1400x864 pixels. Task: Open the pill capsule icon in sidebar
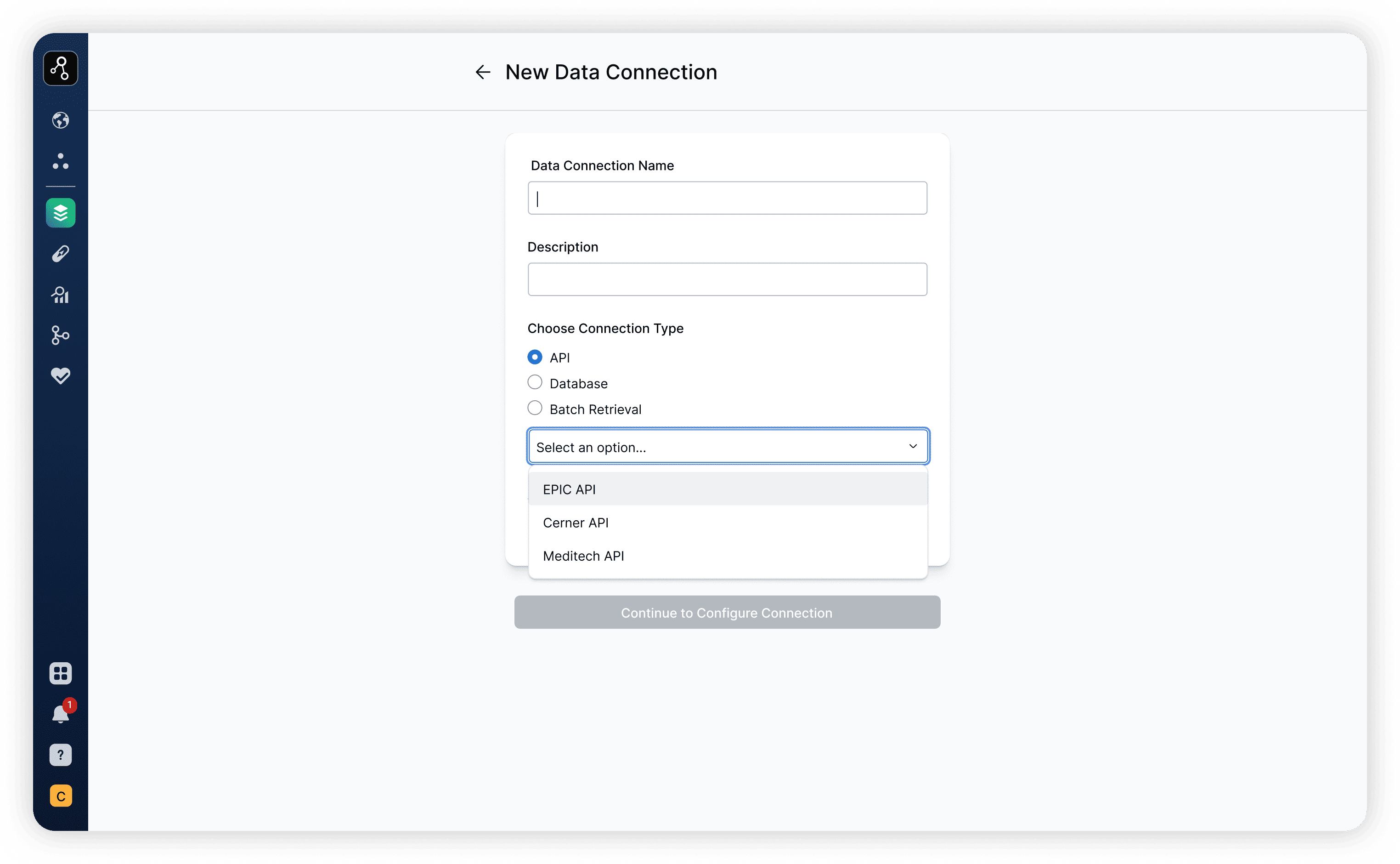tap(61, 254)
